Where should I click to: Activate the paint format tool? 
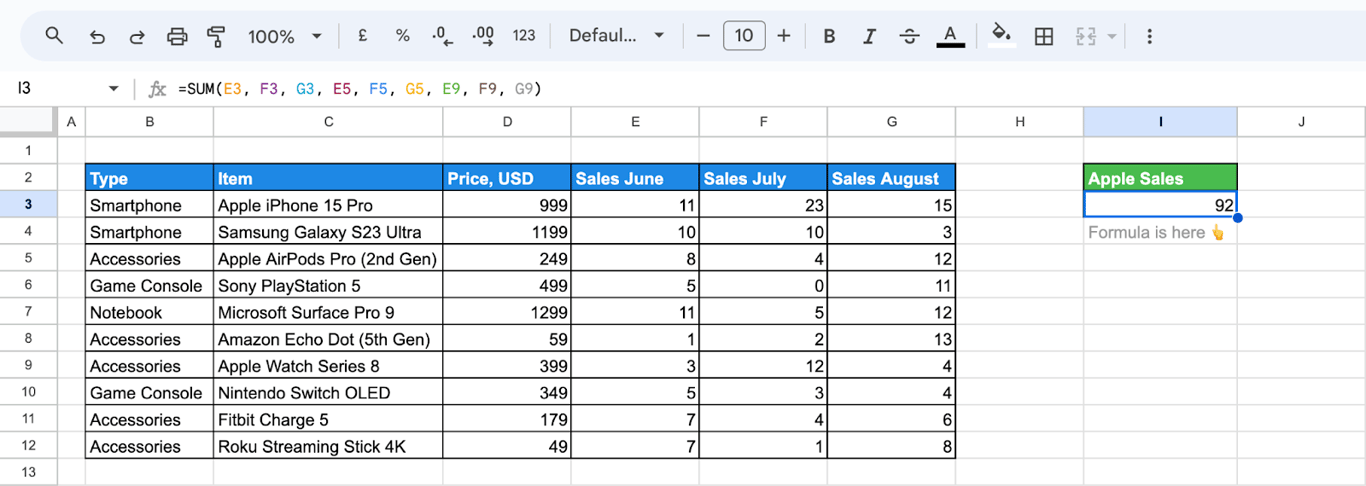pos(216,37)
